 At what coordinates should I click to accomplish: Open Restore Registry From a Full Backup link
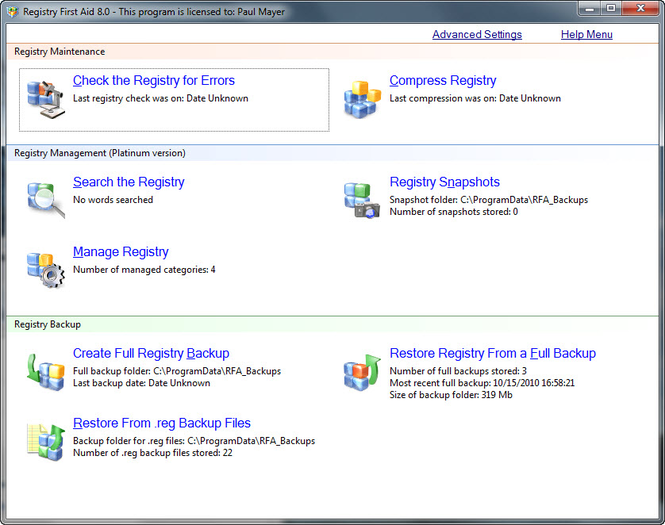coord(493,353)
